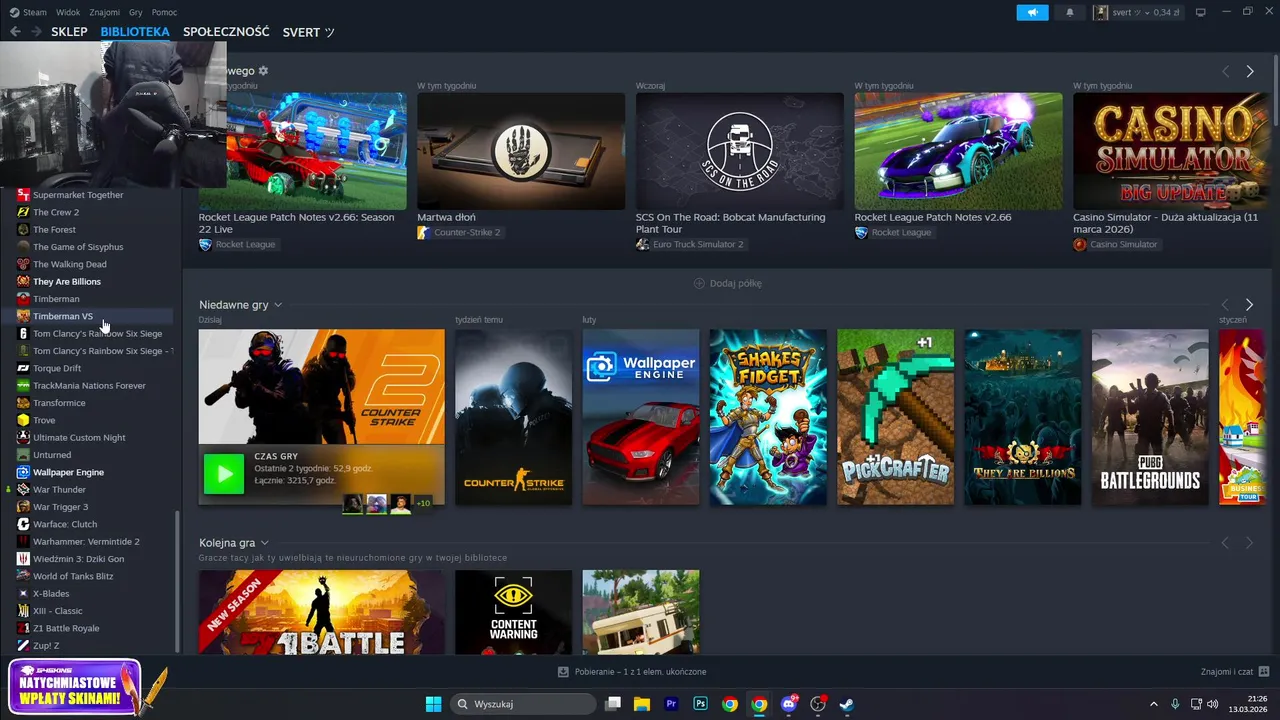This screenshot has height=720, width=1280.
Task: Click Dodaj półkę to add shelf
Action: pyautogui.click(x=728, y=283)
